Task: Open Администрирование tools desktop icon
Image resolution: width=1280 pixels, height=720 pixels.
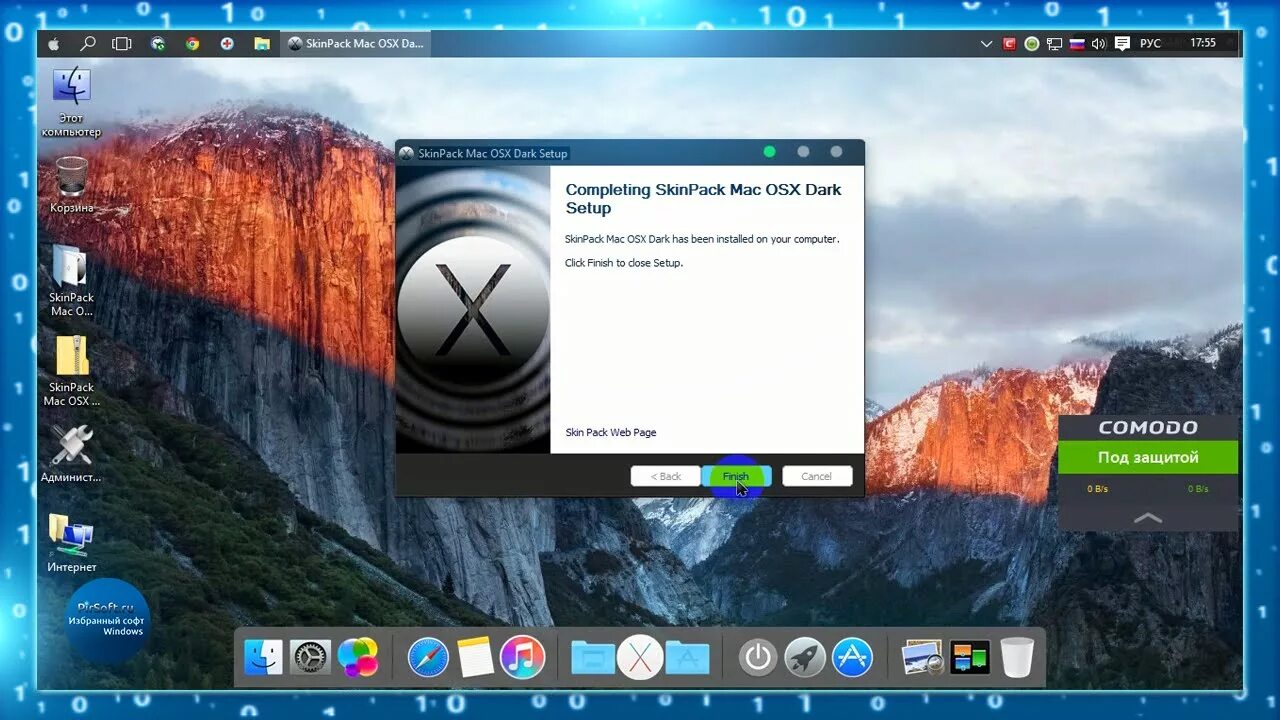Action: (x=71, y=454)
